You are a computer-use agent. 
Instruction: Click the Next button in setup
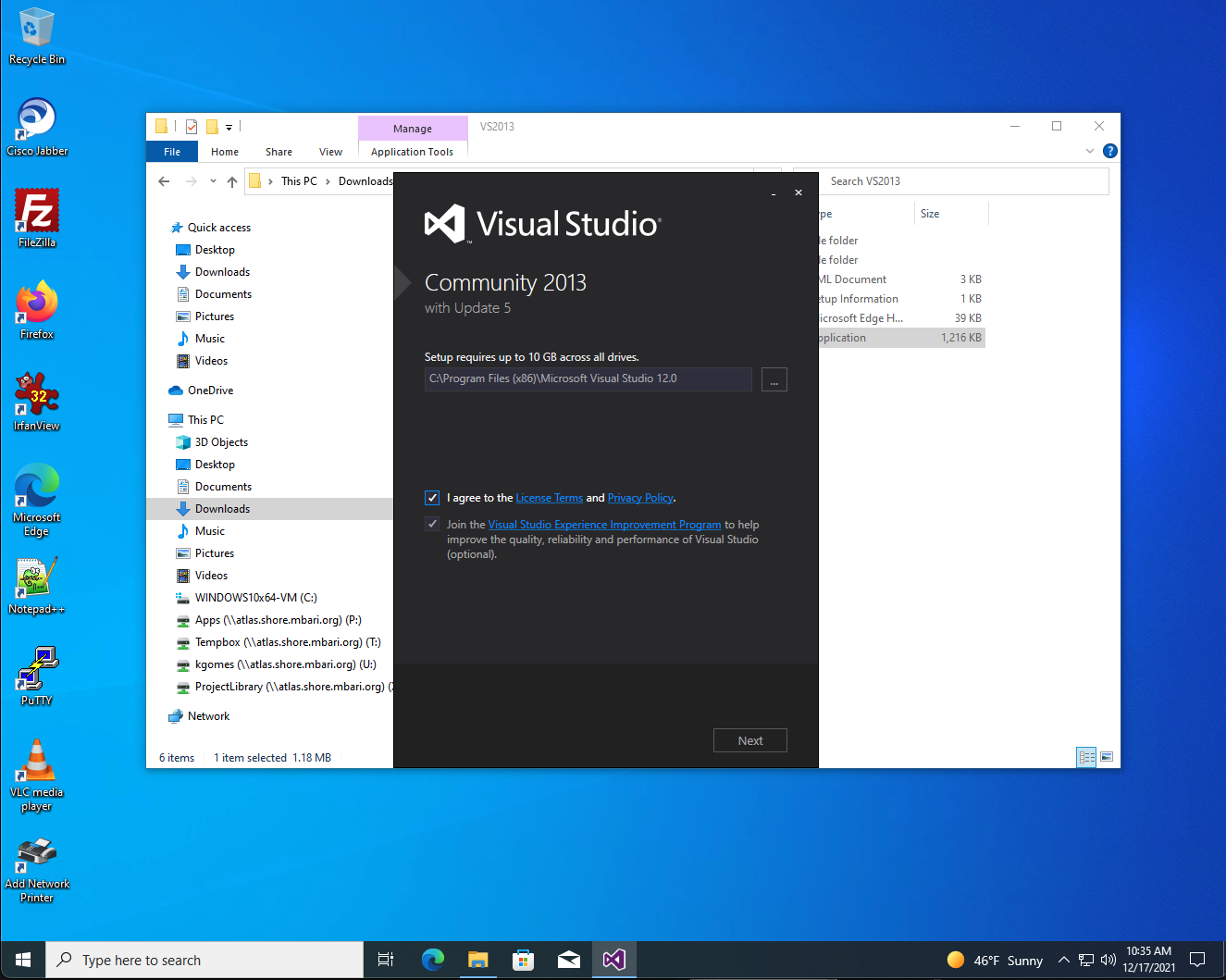(750, 740)
